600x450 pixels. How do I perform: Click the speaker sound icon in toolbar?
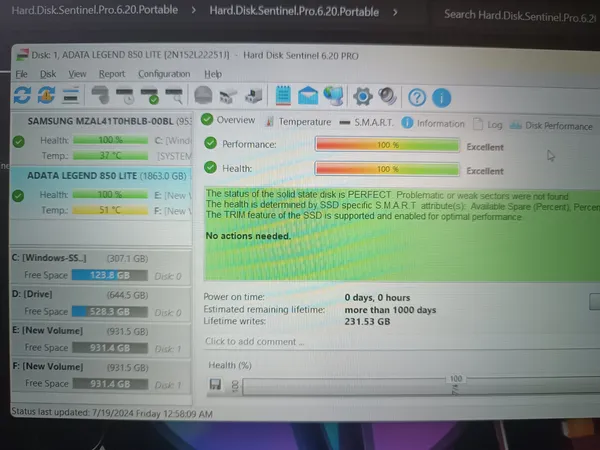click(387, 96)
